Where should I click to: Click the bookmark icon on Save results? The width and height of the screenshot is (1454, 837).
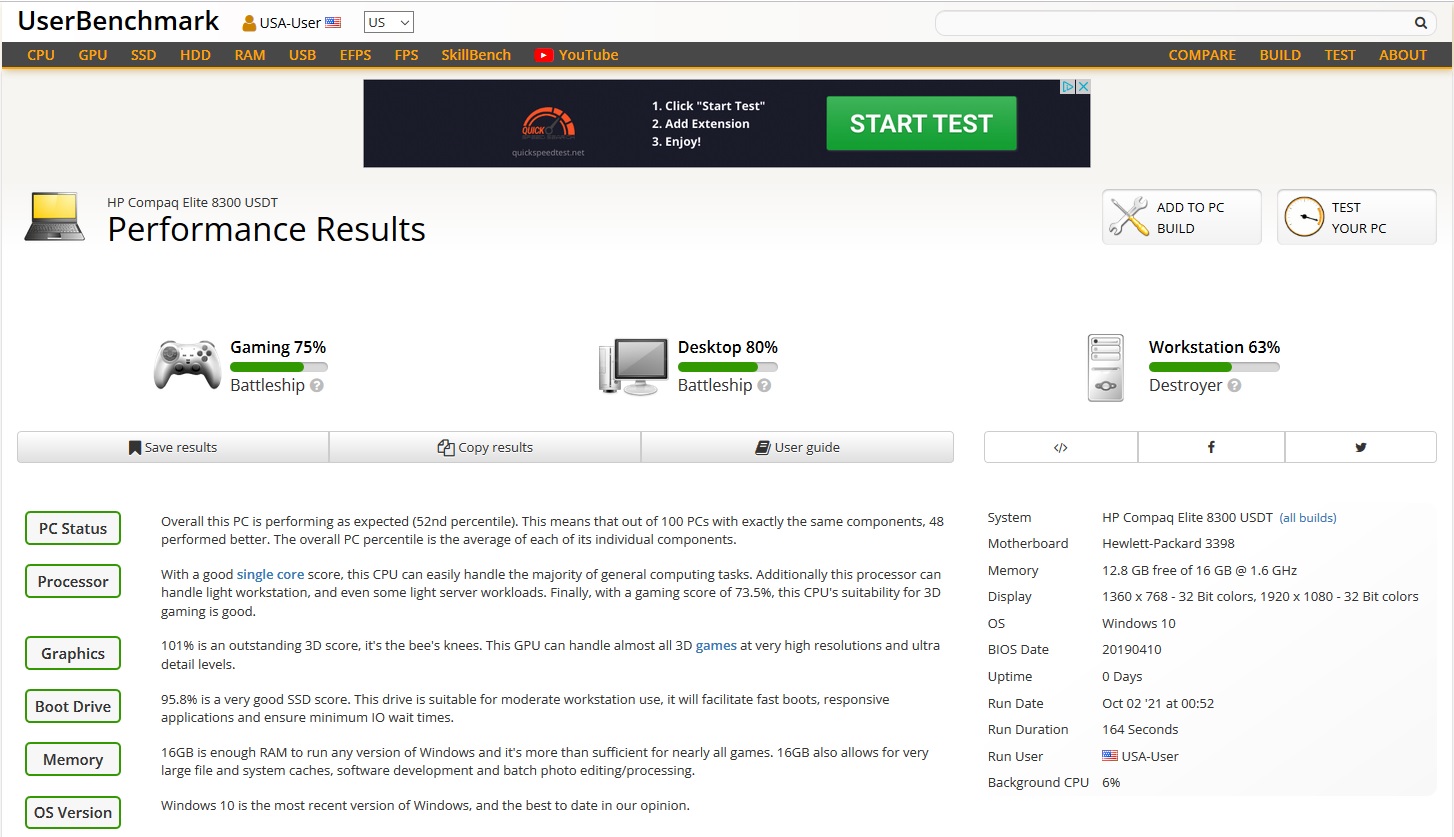135,447
